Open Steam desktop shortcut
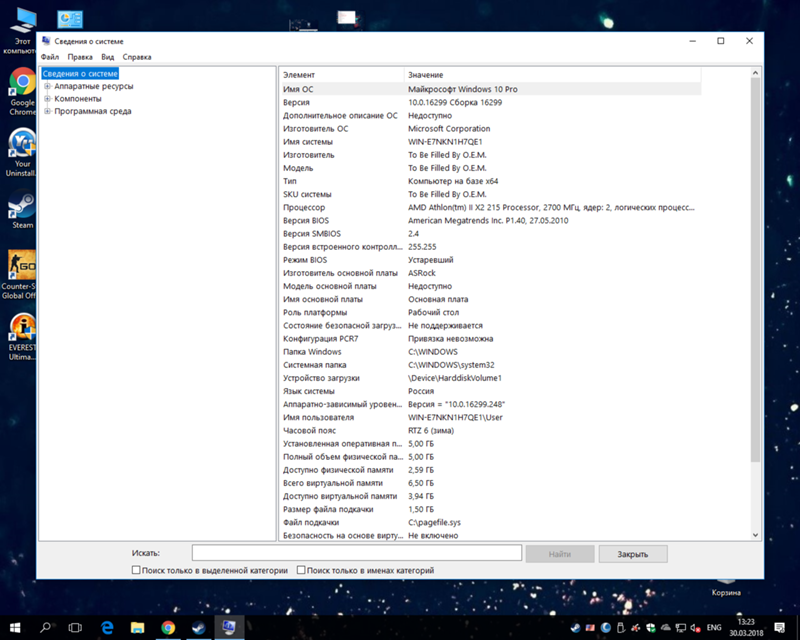The width and height of the screenshot is (800, 640). tap(21, 209)
